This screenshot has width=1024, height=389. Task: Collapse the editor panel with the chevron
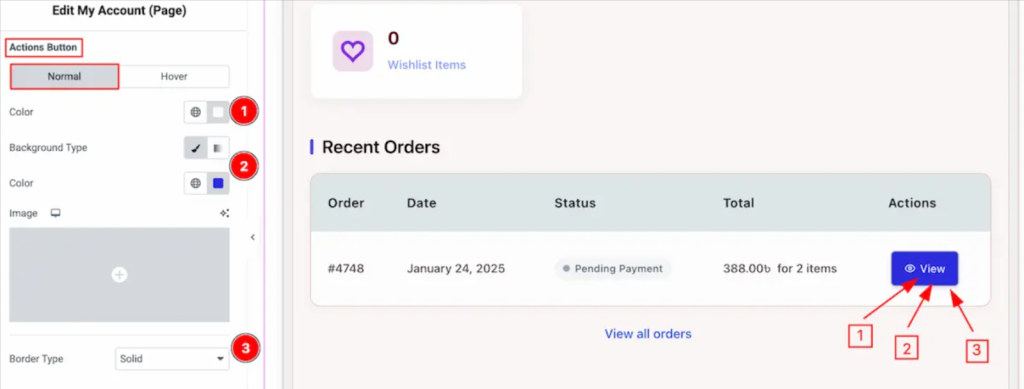253,238
